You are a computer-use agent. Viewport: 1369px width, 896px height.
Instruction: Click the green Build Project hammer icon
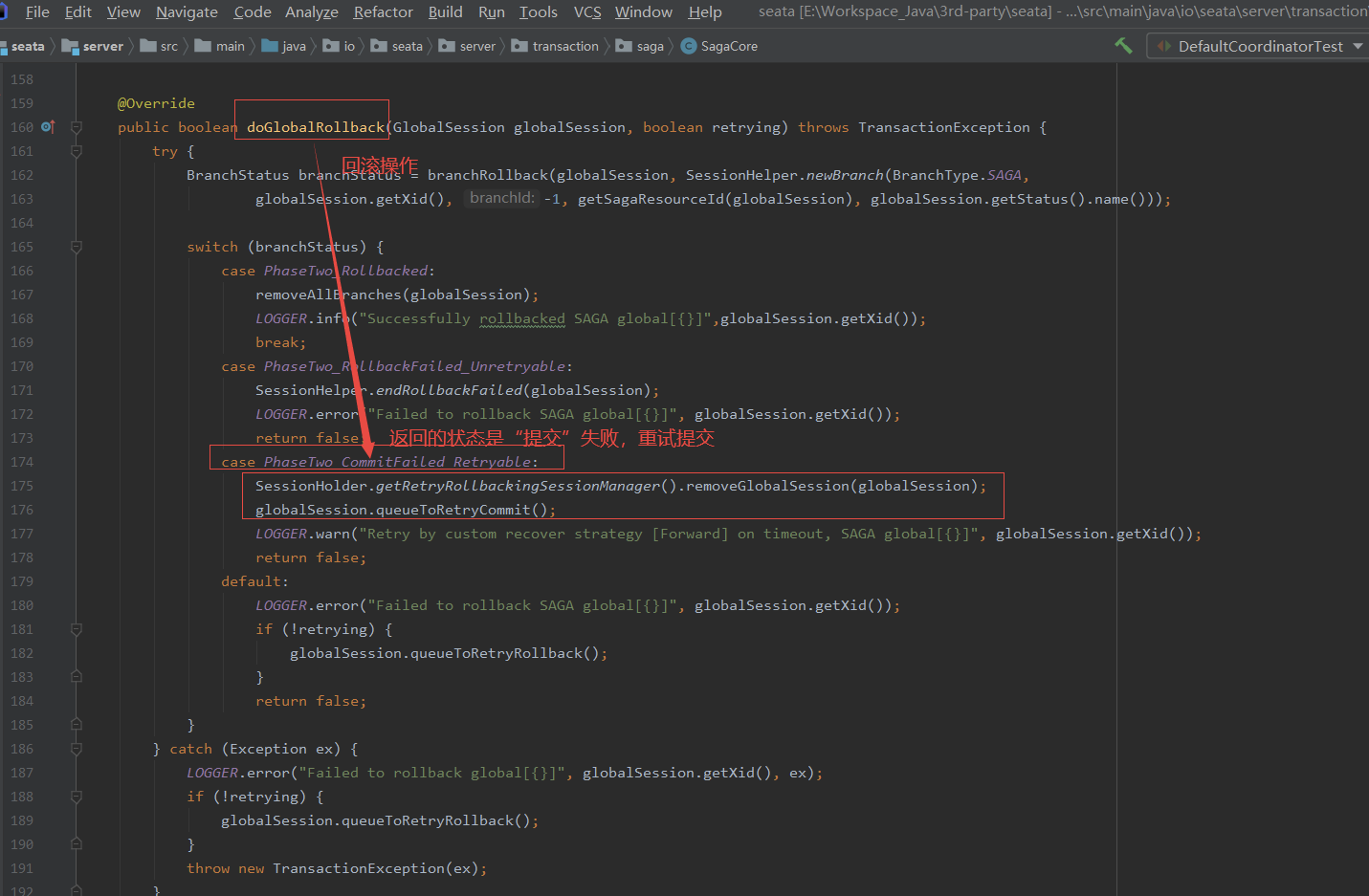pos(1123,45)
